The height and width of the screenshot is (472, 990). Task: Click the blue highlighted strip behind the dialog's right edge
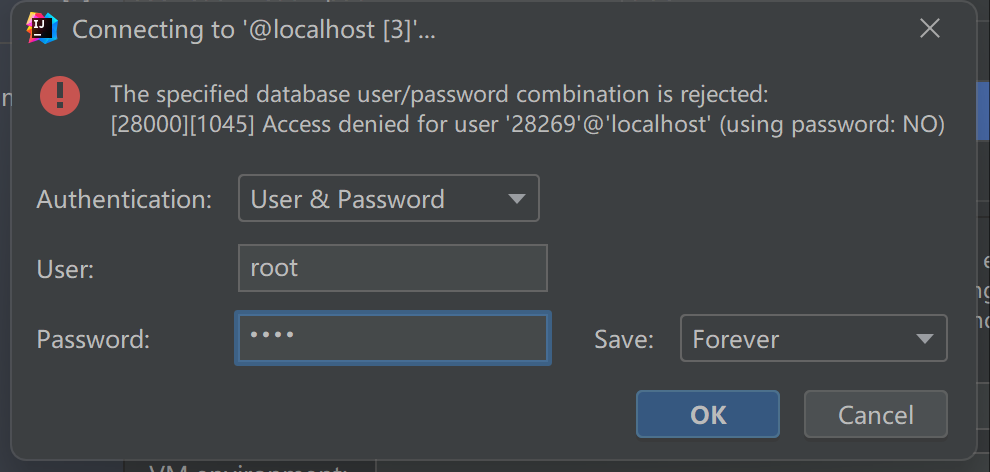pyautogui.click(x=983, y=110)
